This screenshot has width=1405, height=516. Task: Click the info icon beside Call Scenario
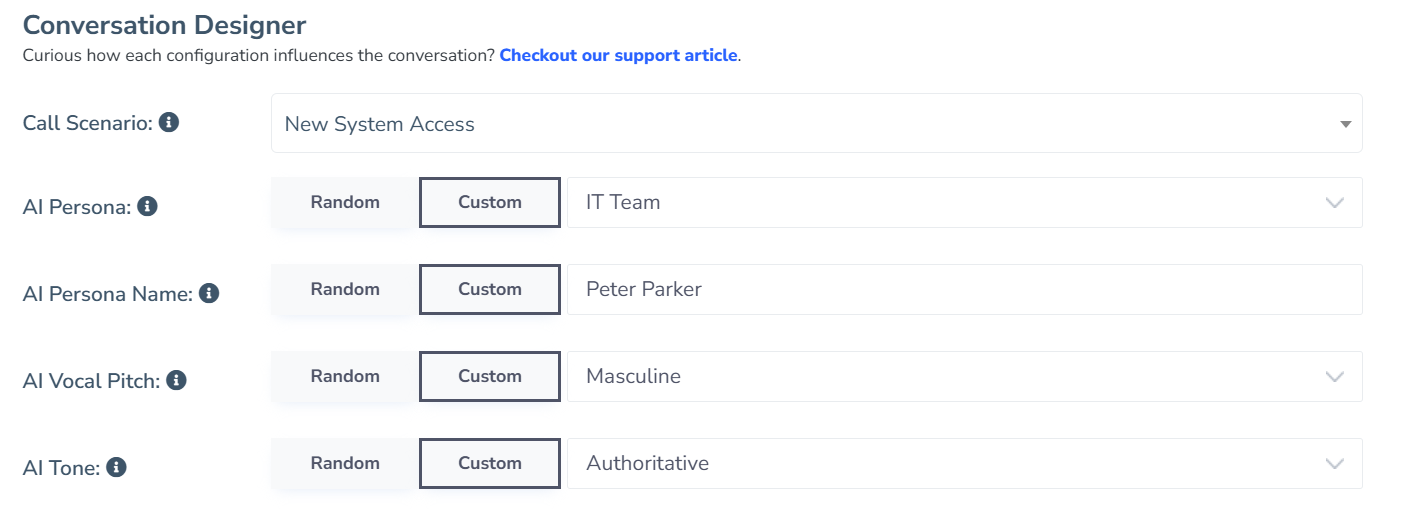pos(169,123)
